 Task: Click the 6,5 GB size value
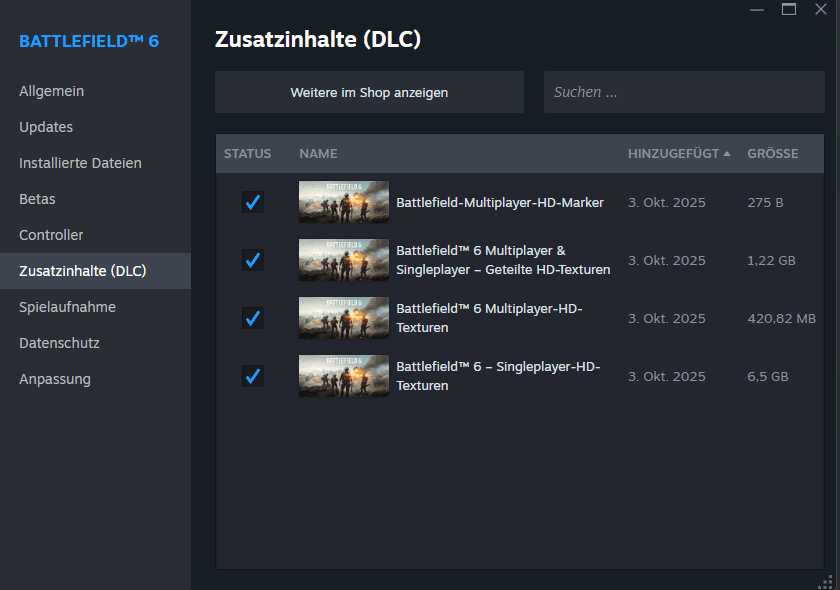(768, 377)
